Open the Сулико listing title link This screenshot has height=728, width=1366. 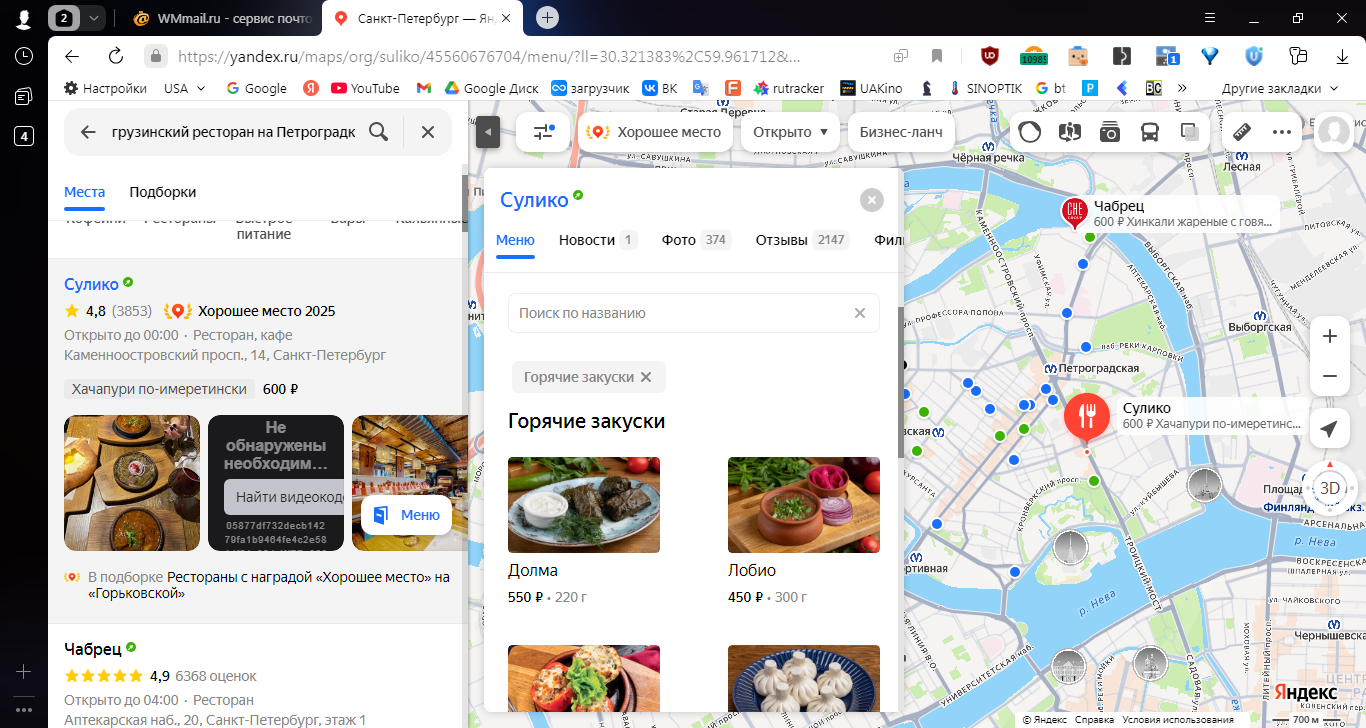click(x=91, y=284)
